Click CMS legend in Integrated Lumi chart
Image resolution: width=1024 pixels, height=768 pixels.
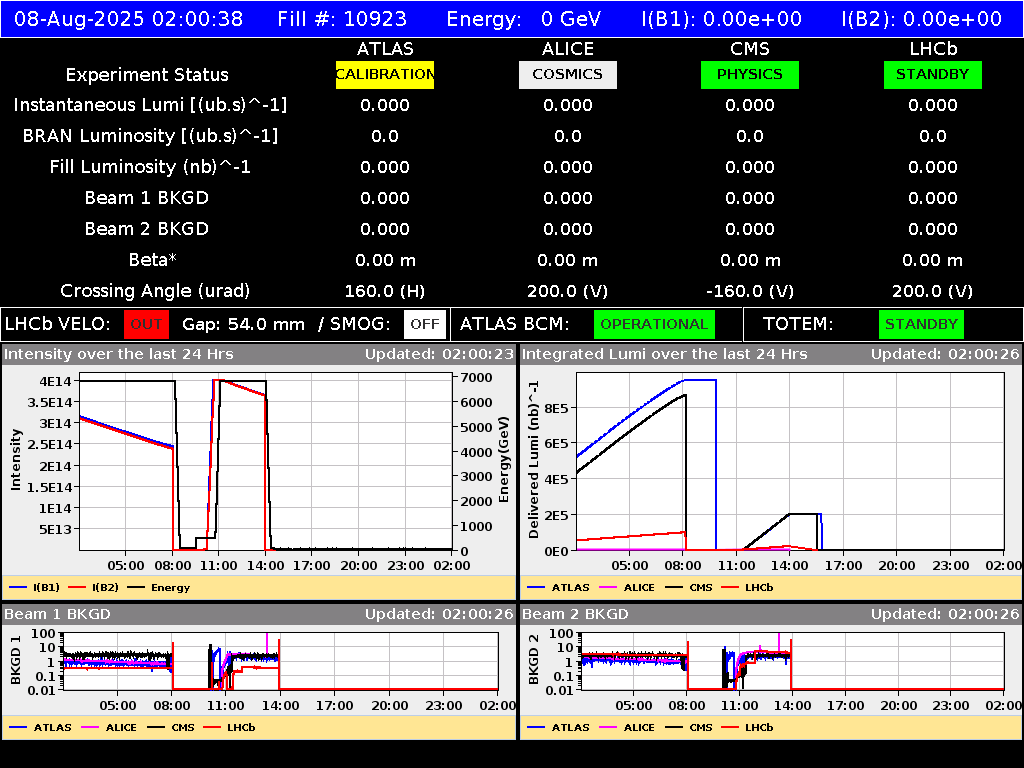coord(689,588)
